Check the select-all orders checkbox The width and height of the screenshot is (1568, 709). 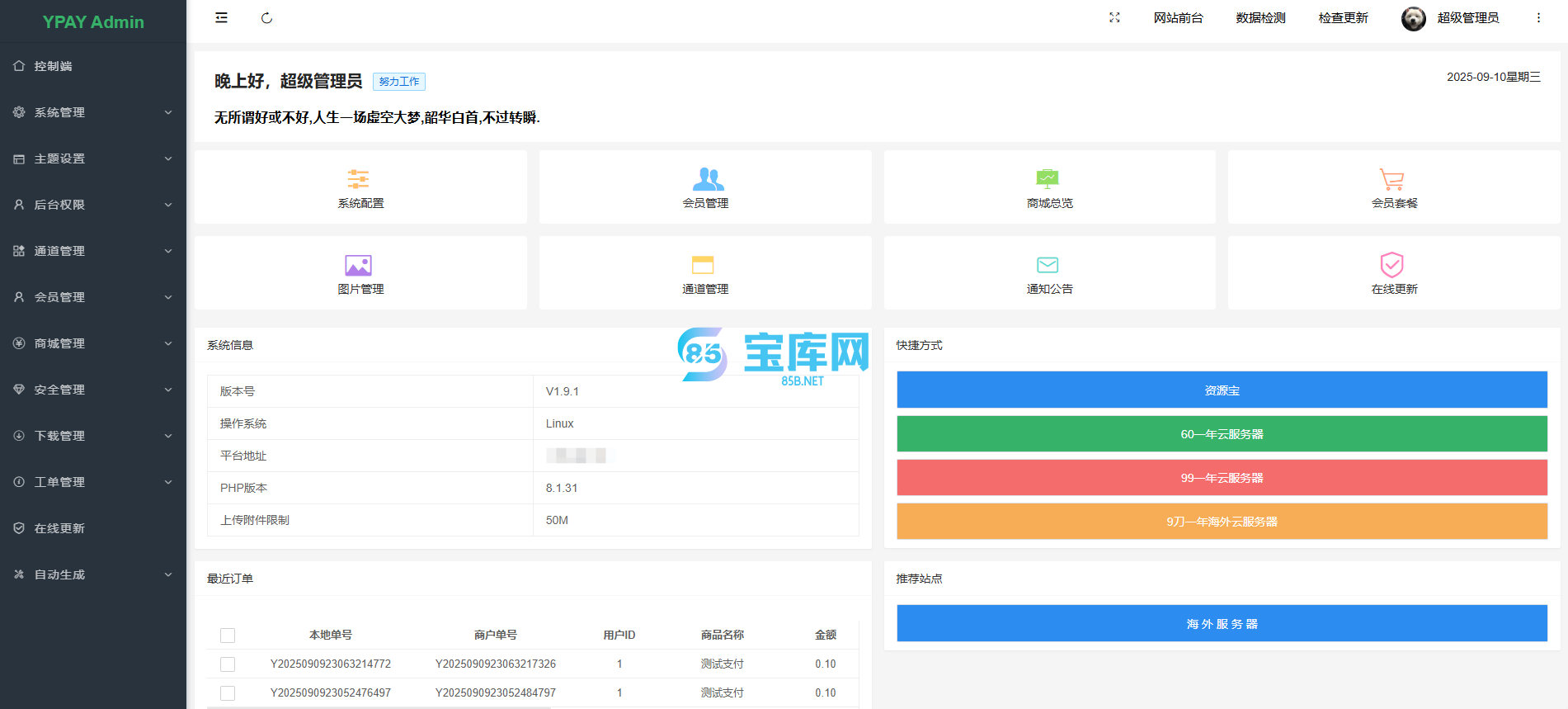[228, 636]
